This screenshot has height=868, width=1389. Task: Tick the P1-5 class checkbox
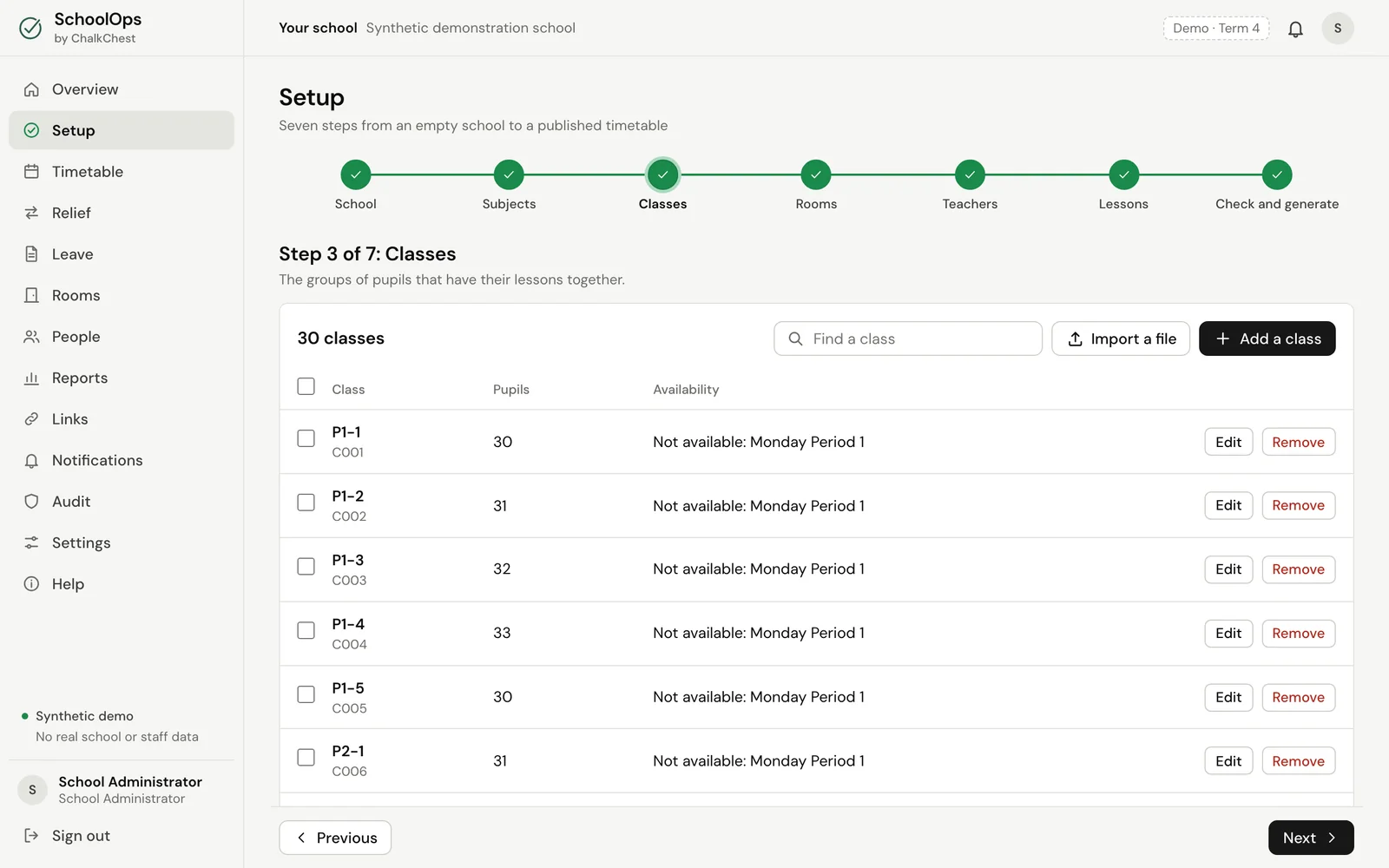coord(306,694)
